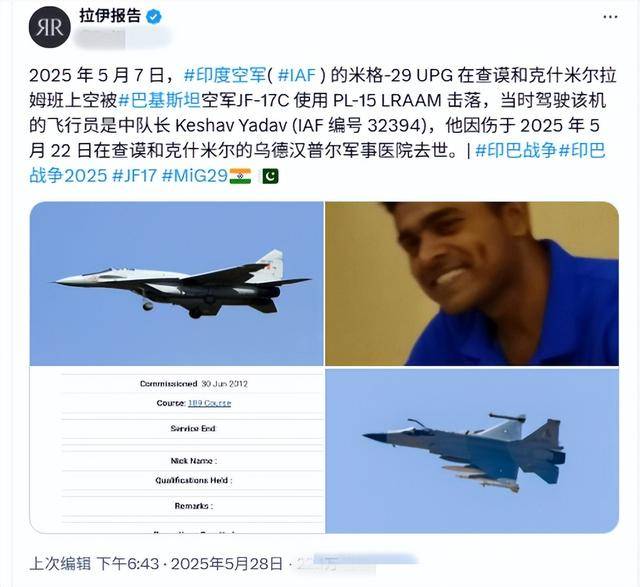
Task: Open hashtag #MiG29
Action: 194,176
